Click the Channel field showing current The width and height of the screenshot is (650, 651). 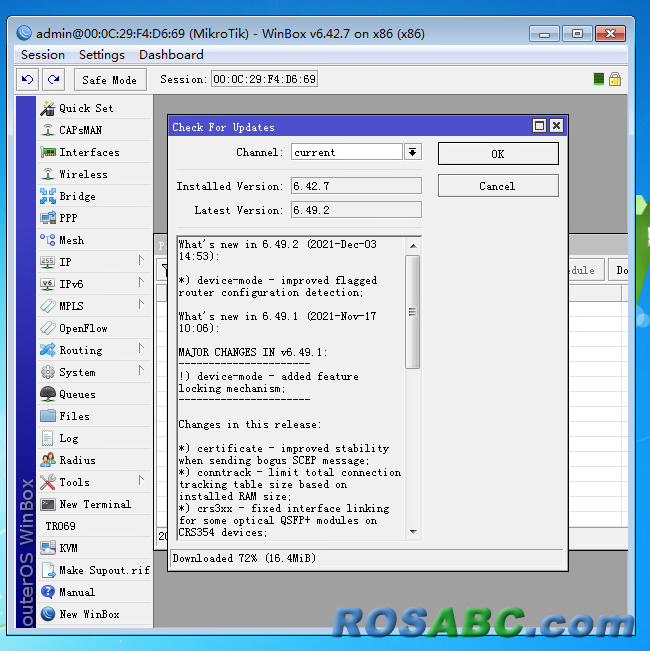click(347, 152)
